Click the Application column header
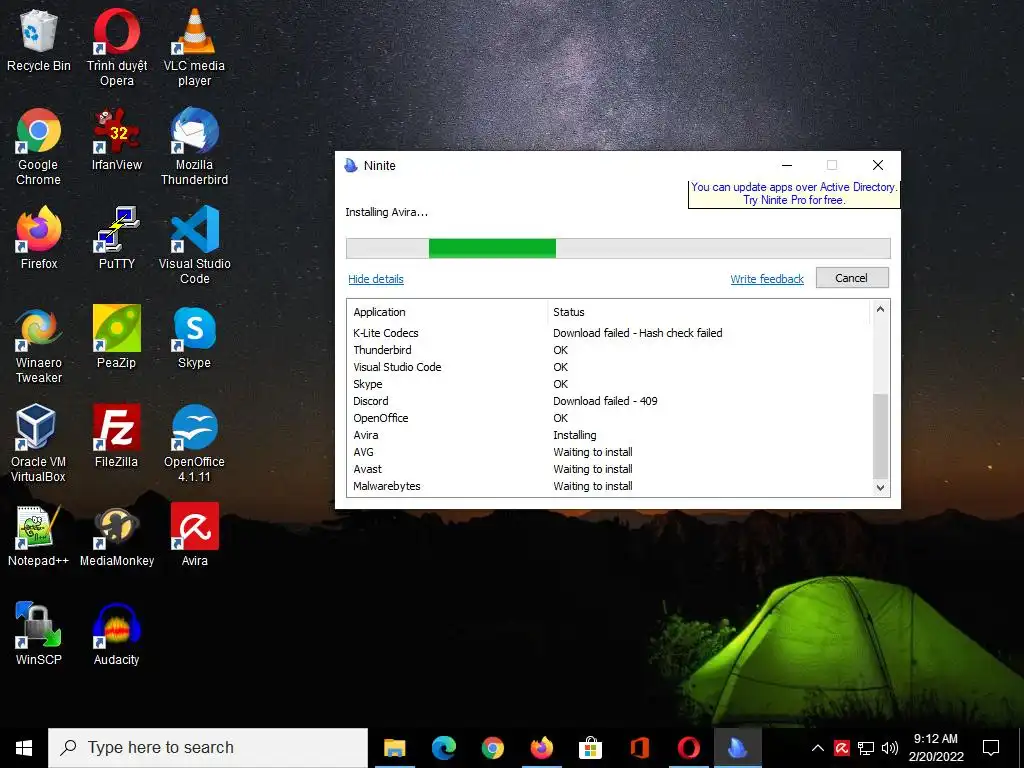 (x=447, y=312)
